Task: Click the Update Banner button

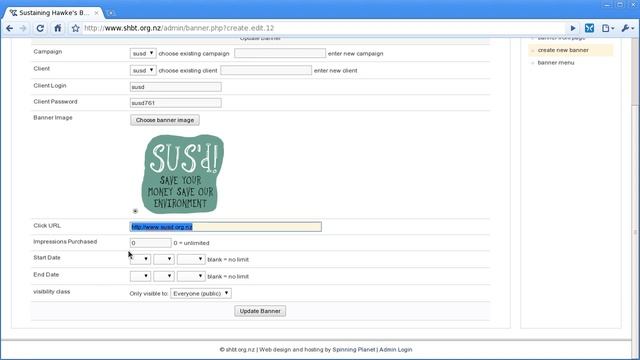Action: coord(260,311)
